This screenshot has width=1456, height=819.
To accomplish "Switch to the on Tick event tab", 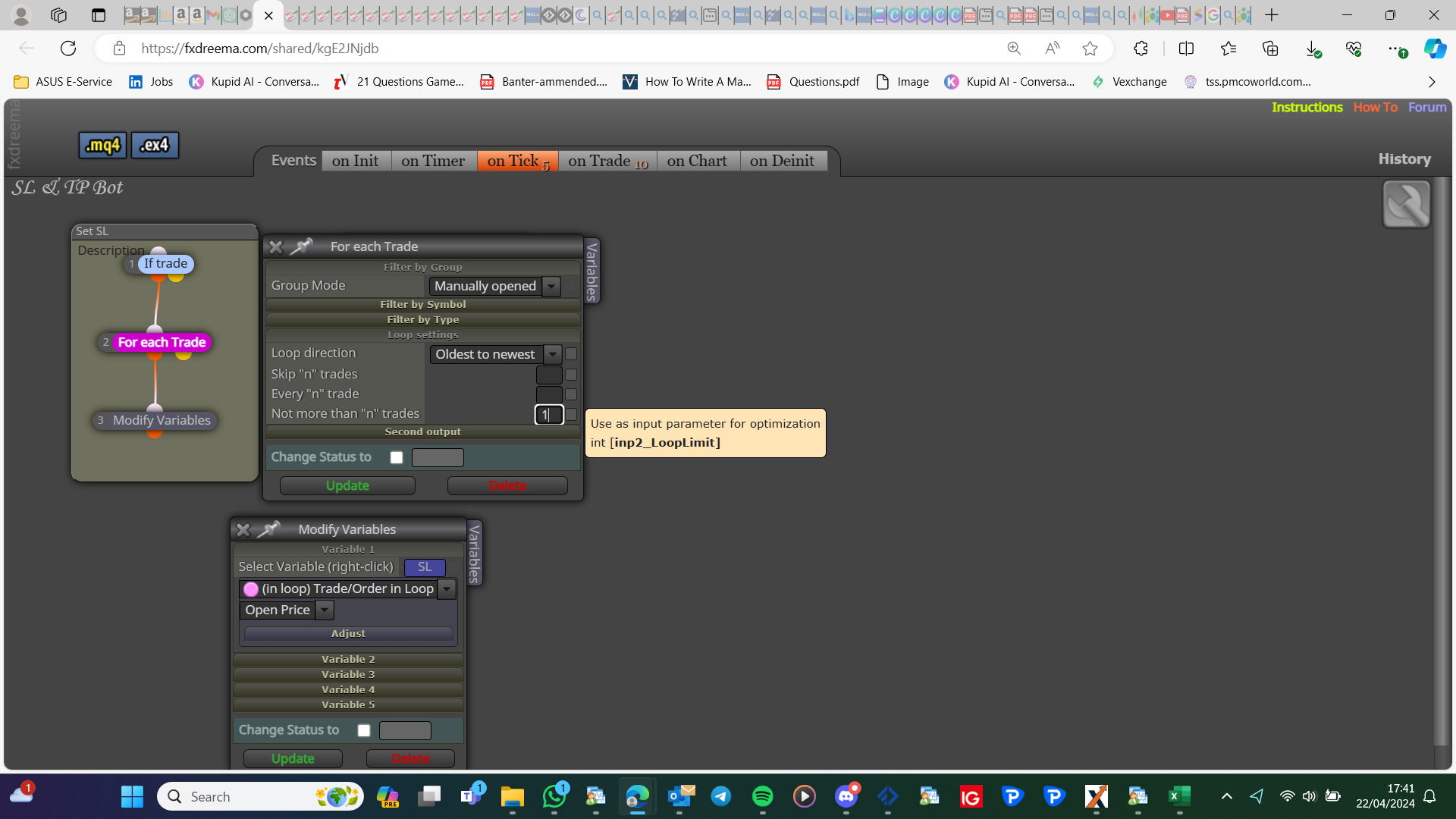I will coord(518,161).
